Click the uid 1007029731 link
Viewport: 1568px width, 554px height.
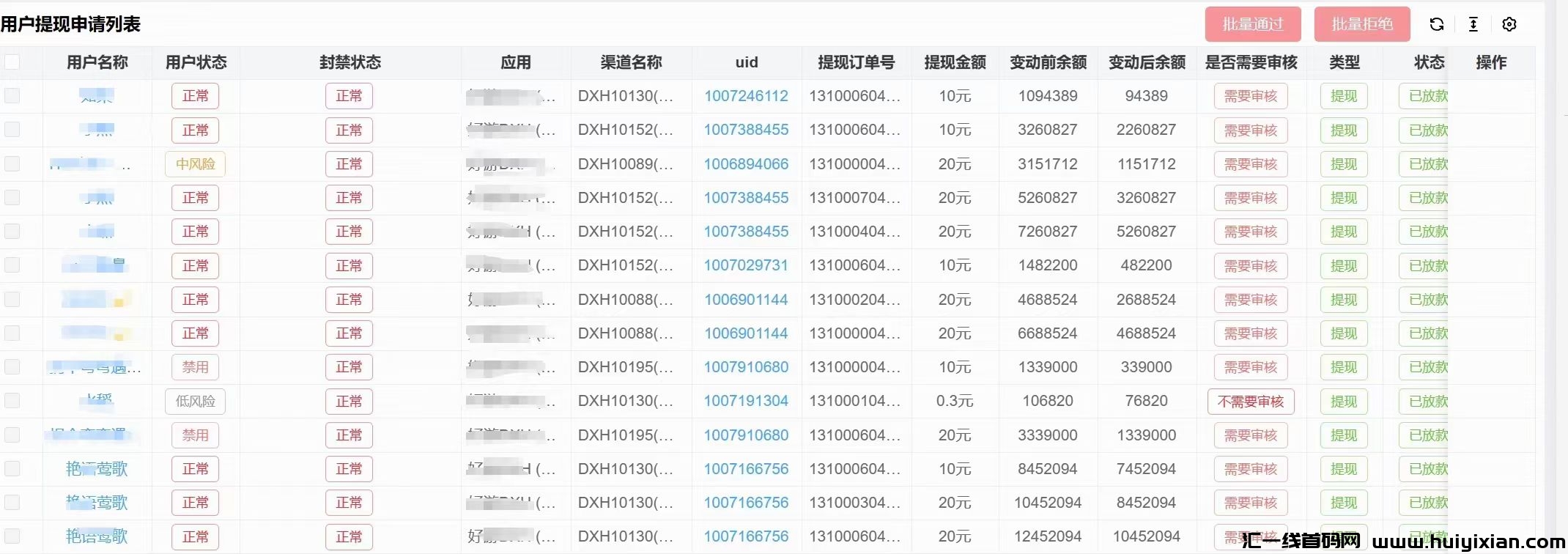(x=746, y=265)
